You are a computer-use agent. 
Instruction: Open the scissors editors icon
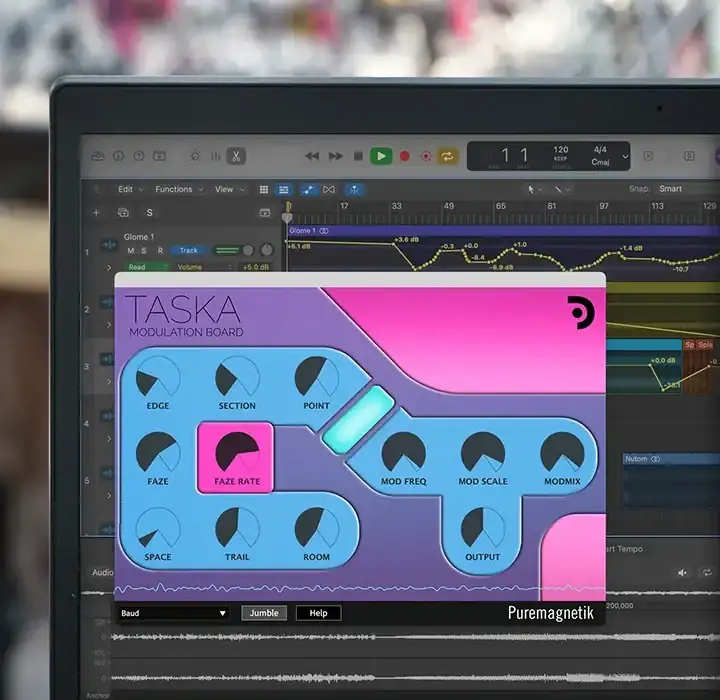tap(236, 156)
